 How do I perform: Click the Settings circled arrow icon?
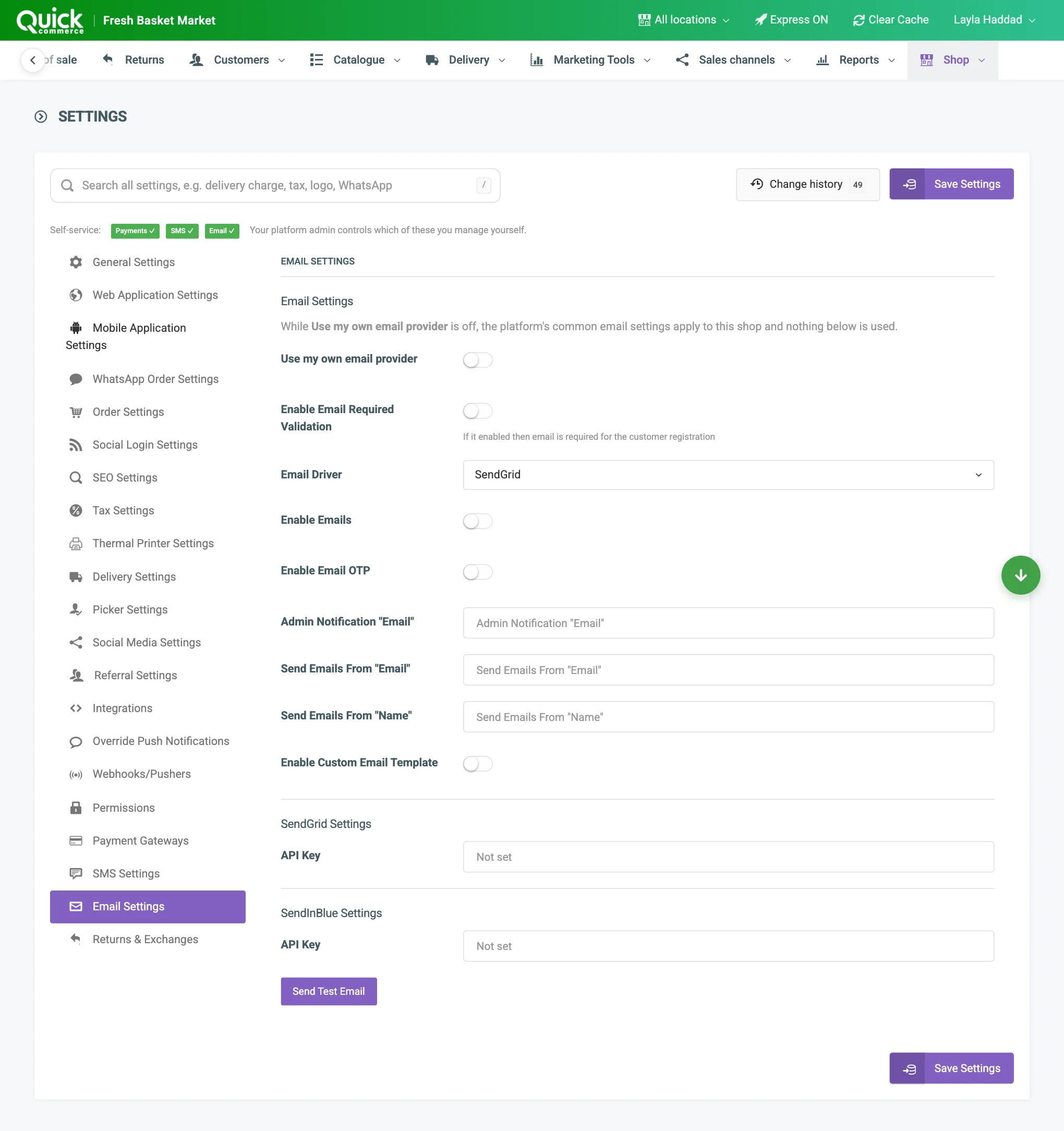pyautogui.click(x=41, y=117)
